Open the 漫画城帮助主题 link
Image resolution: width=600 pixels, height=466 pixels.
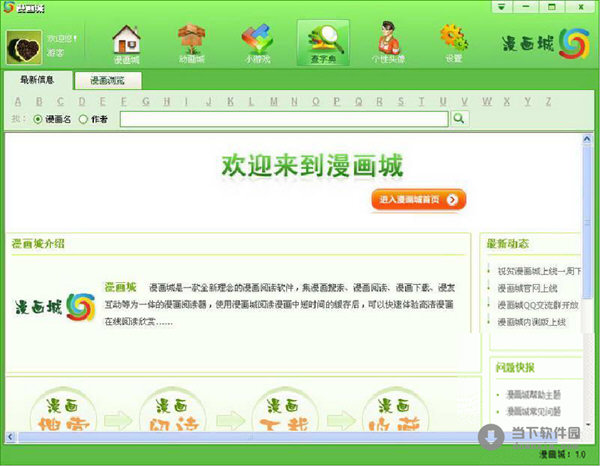[x=533, y=394]
